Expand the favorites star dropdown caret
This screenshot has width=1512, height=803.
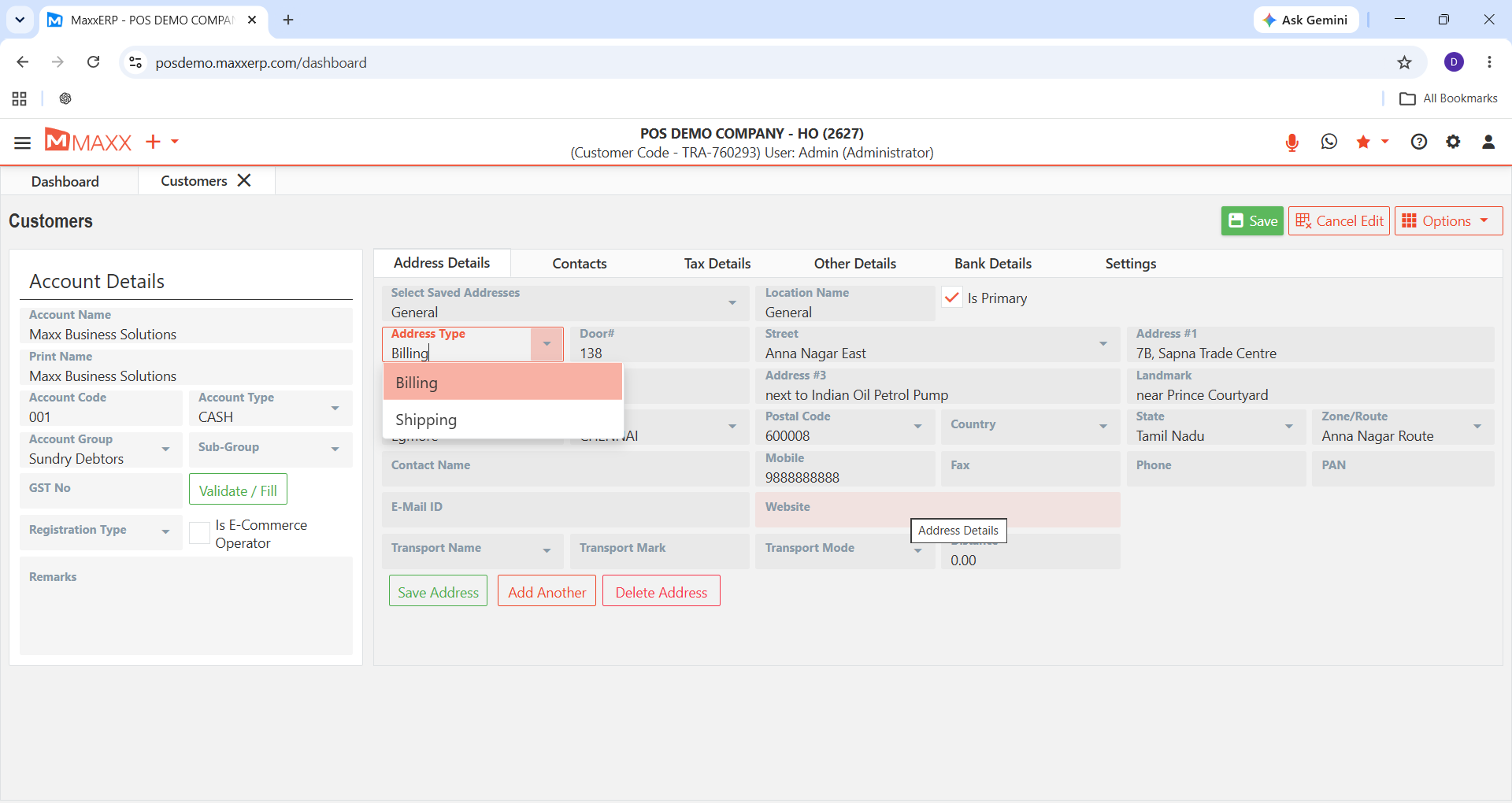pos(1384,142)
